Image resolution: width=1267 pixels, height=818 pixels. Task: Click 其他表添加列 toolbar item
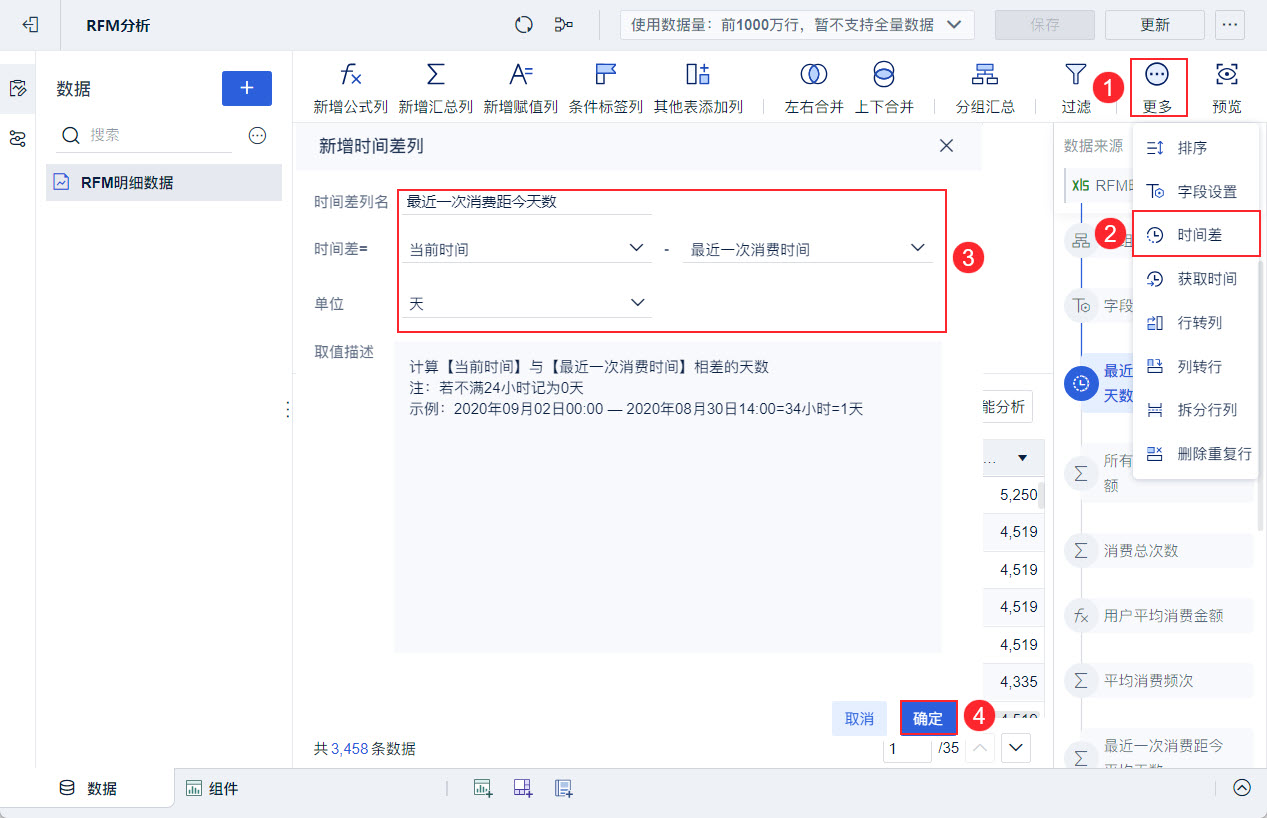[698, 88]
